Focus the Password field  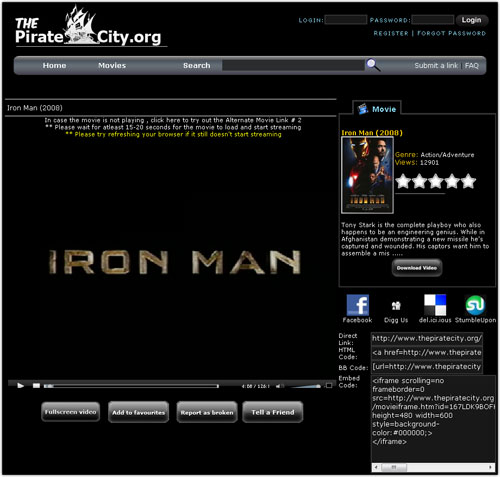[x=433, y=20]
